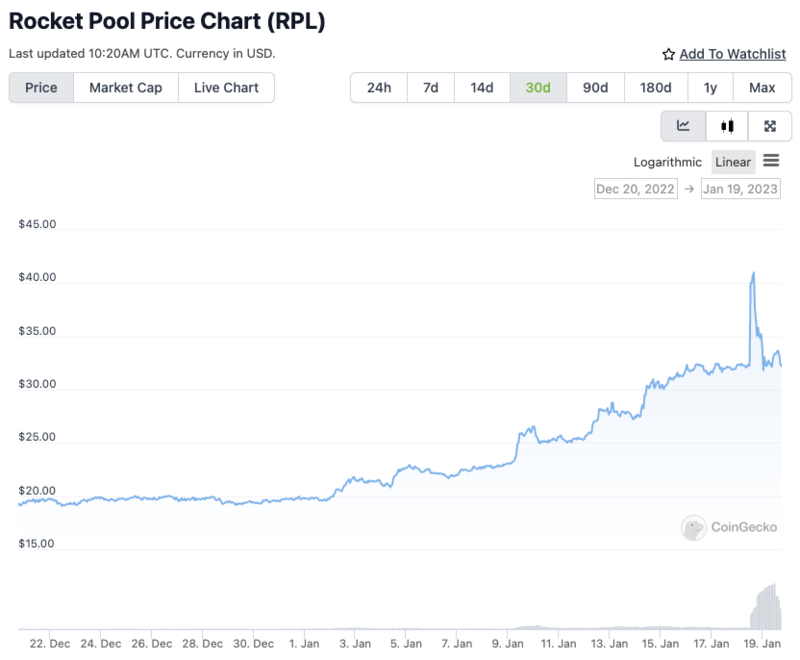Select the 7d time range
Screen dimensions: 800x660
click(430, 88)
